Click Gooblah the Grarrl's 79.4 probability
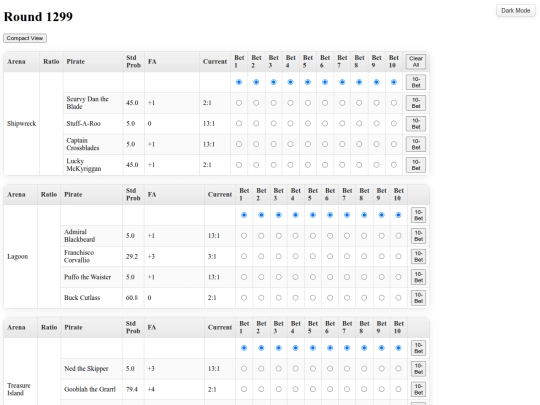The width and height of the screenshot is (540, 405). click(132, 390)
